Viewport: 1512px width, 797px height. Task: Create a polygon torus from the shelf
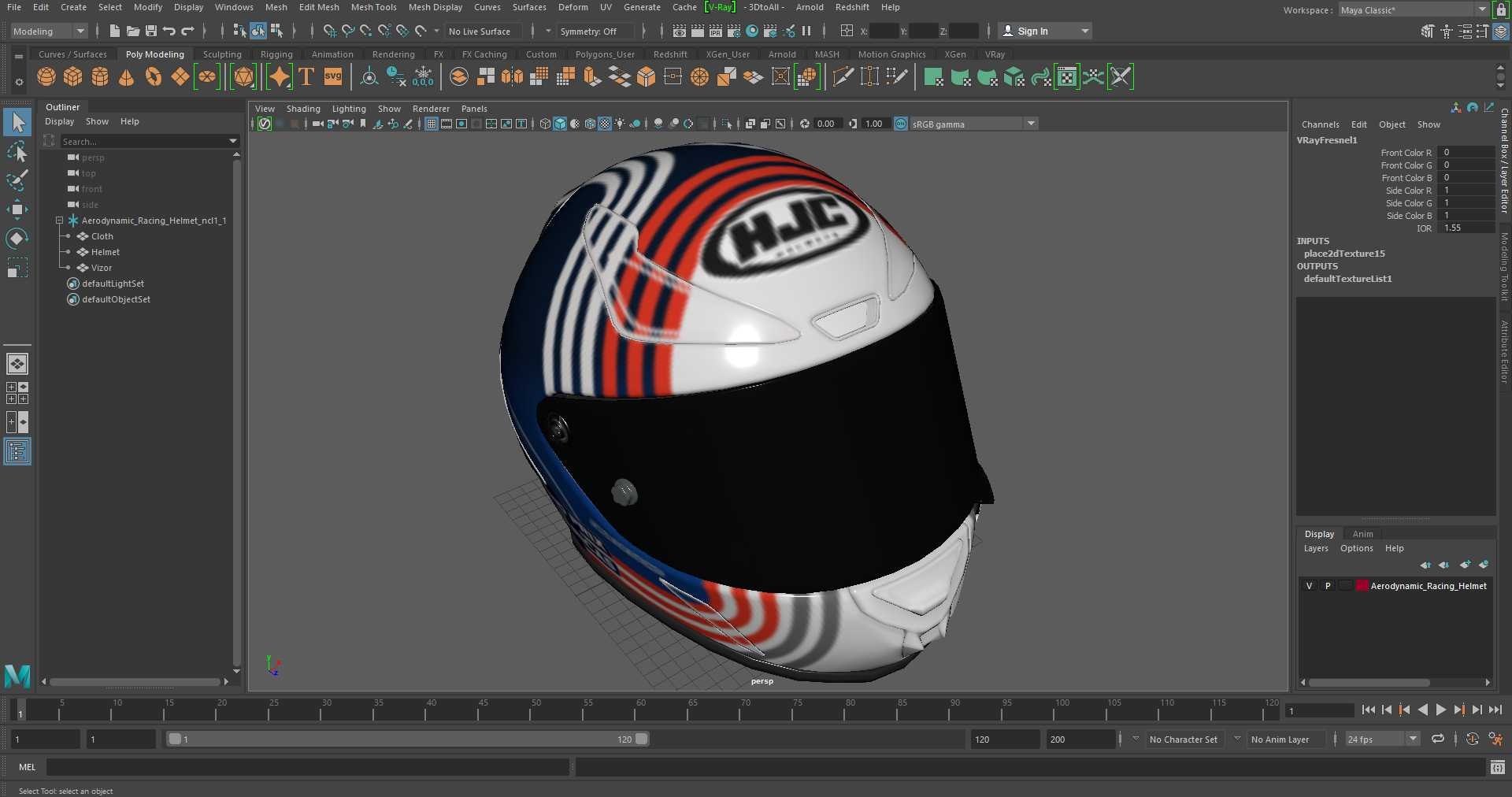tap(154, 76)
